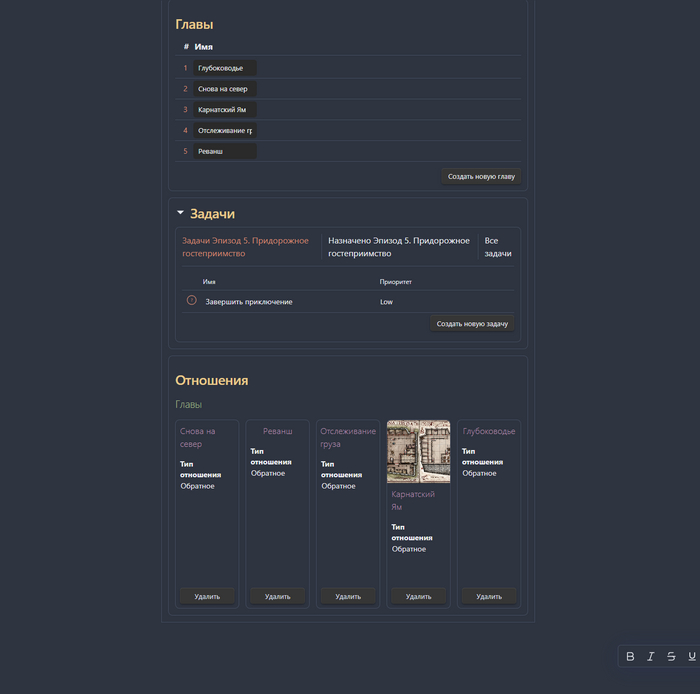The image size is (700, 694).
Task: Click the Главы relations subheading
Action: coord(188,404)
